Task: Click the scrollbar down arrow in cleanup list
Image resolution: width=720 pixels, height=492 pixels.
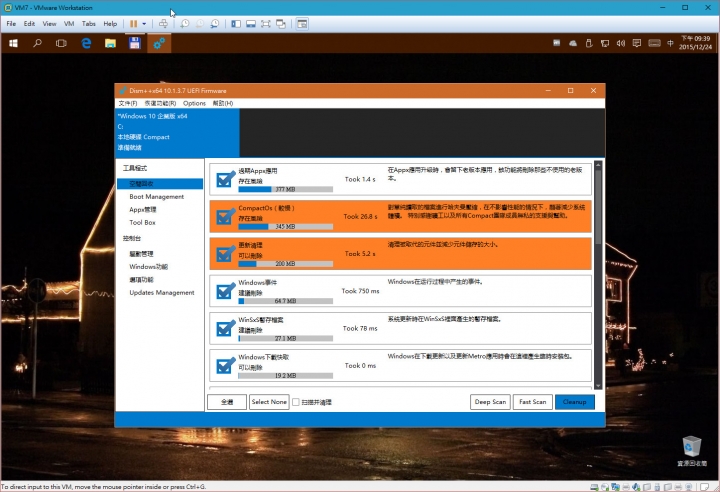Action: 598,386
